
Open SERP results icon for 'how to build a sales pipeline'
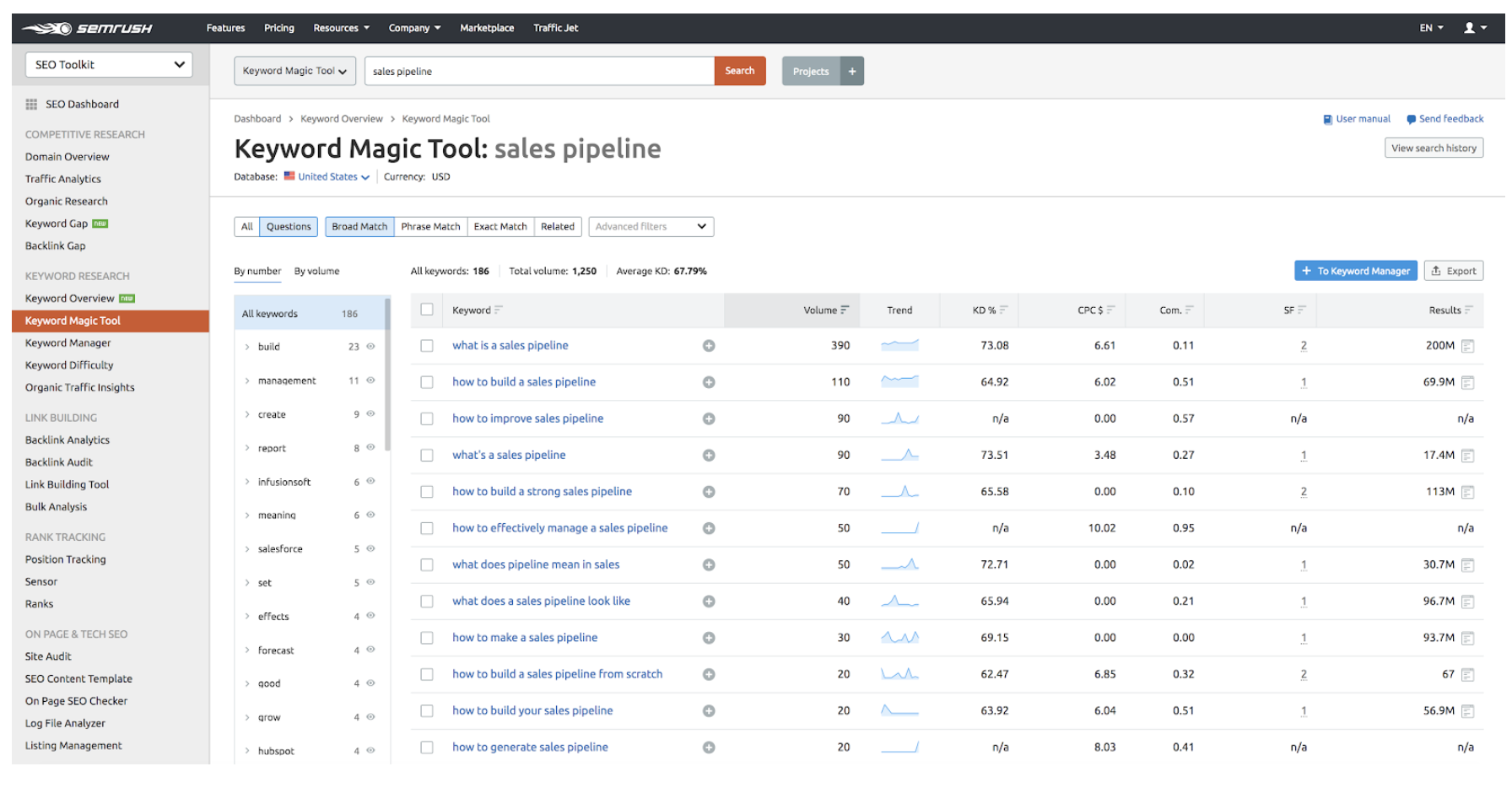pos(1467,383)
